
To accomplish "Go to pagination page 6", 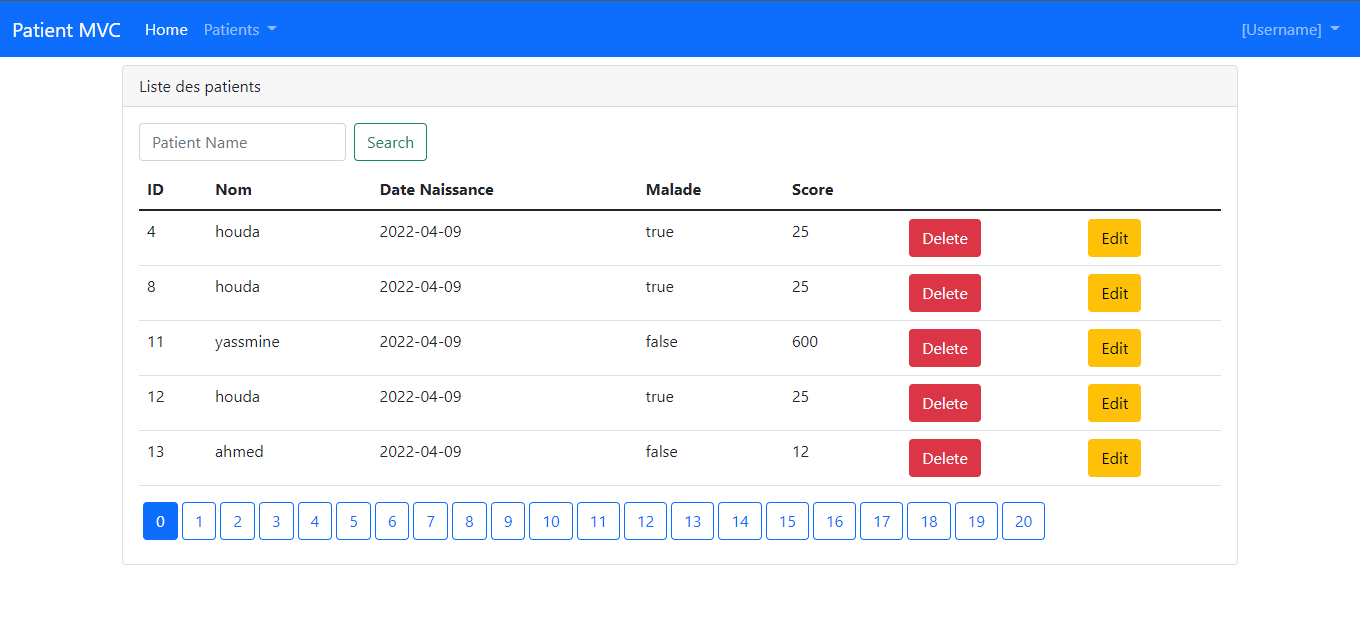I will 392,521.
